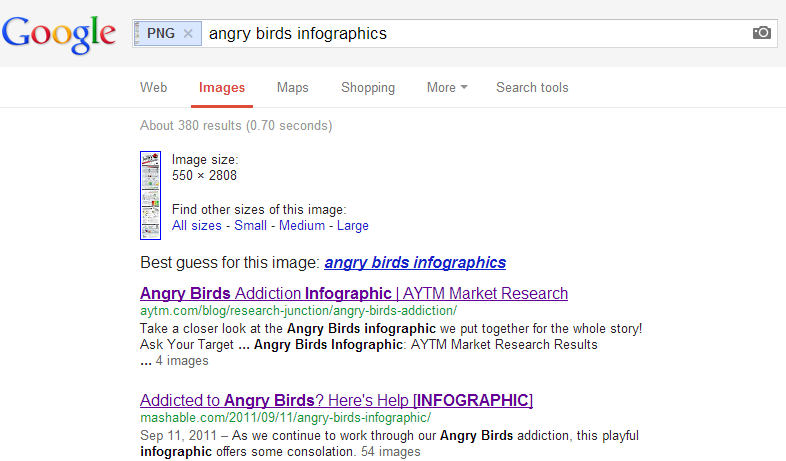Click the mashable.com green result URL
The width and height of the screenshot is (786, 461).
coord(285,417)
